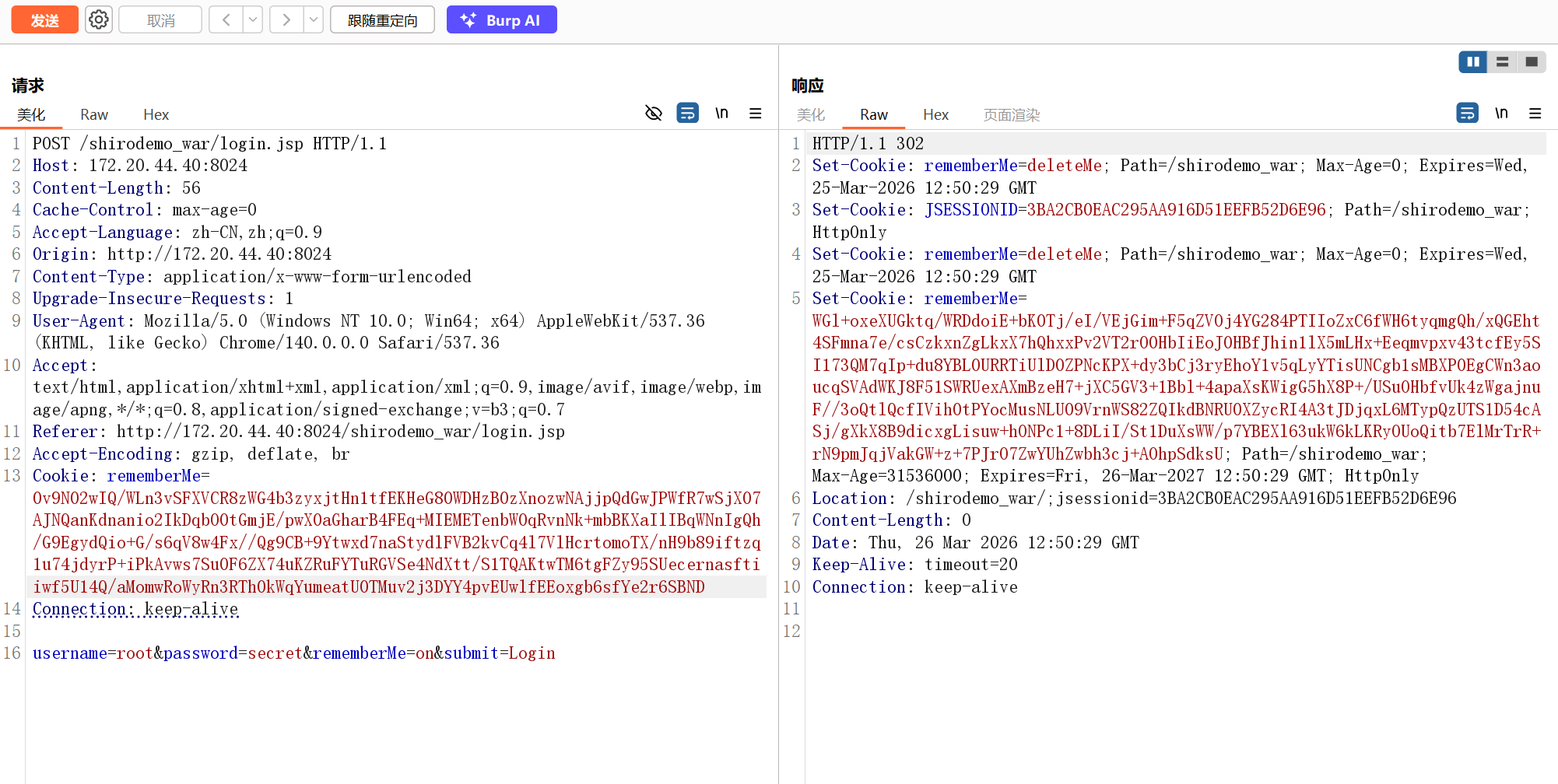Switch response panel to Hex tab
Image resolution: width=1558 pixels, height=784 pixels.
point(935,114)
